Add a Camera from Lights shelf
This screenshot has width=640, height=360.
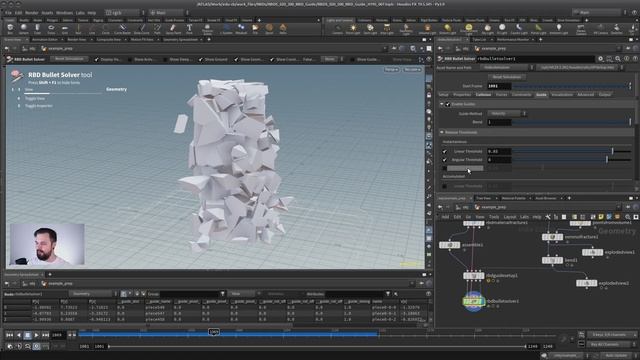(337, 29)
